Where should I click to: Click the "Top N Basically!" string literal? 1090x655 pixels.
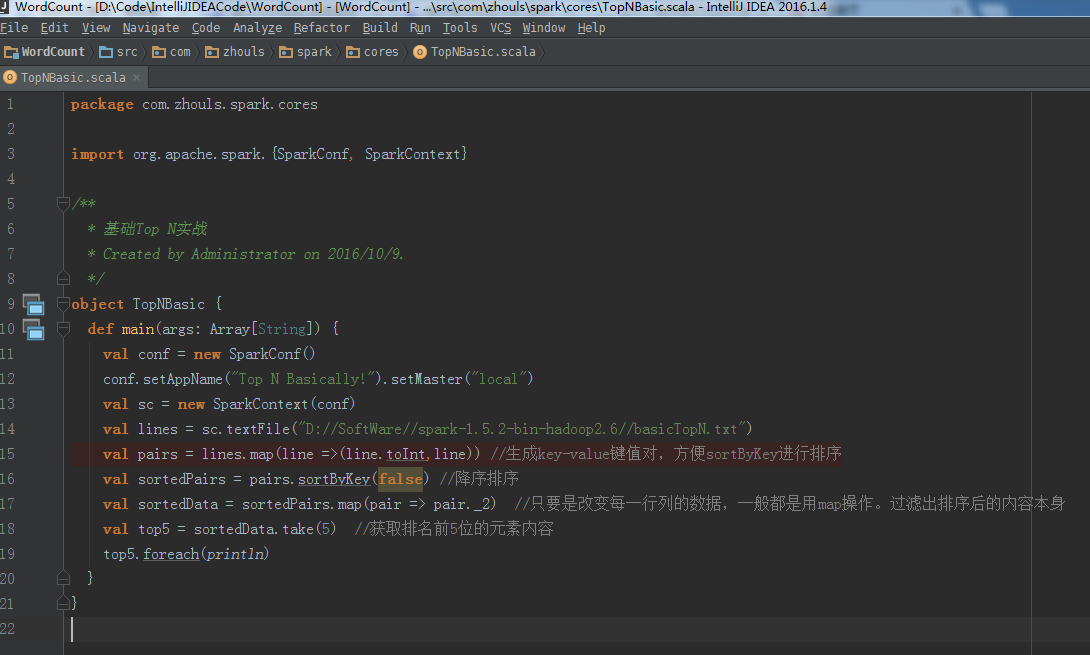[x=304, y=379]
